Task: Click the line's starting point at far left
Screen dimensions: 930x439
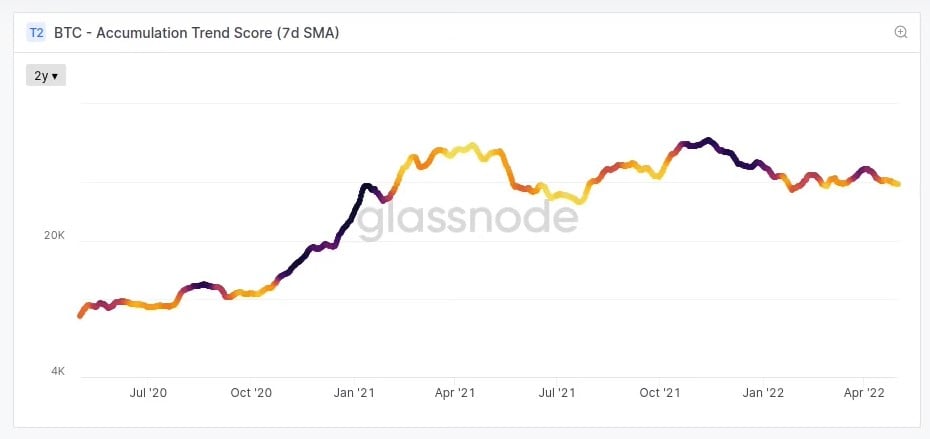Action: 80,316
